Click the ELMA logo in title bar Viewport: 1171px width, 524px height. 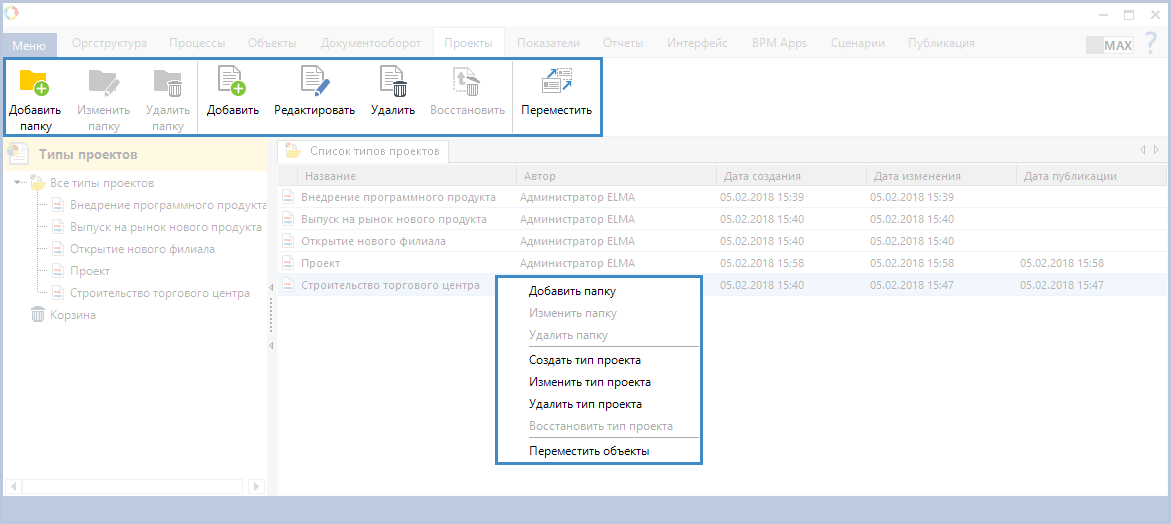(11, 13)
